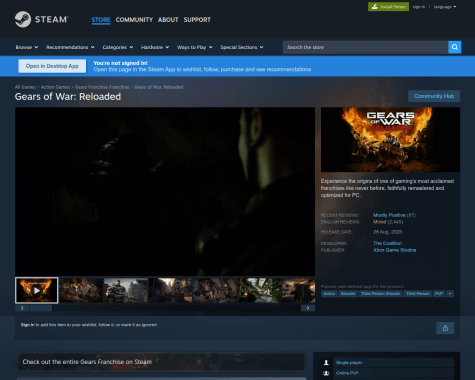Click the Install Steam button

388,7
